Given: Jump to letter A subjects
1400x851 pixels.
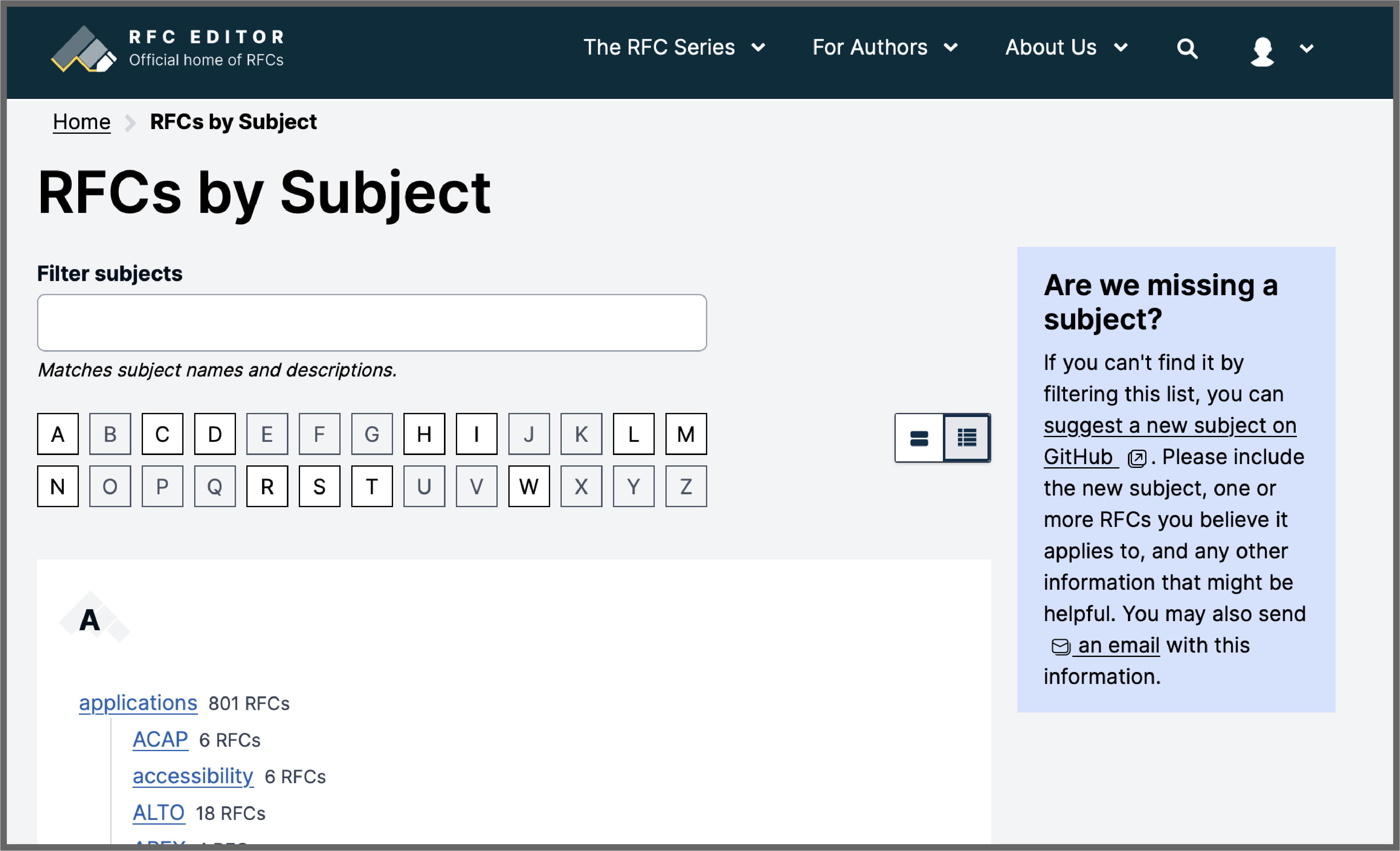Looking at the screenshot, I should 58,434.
